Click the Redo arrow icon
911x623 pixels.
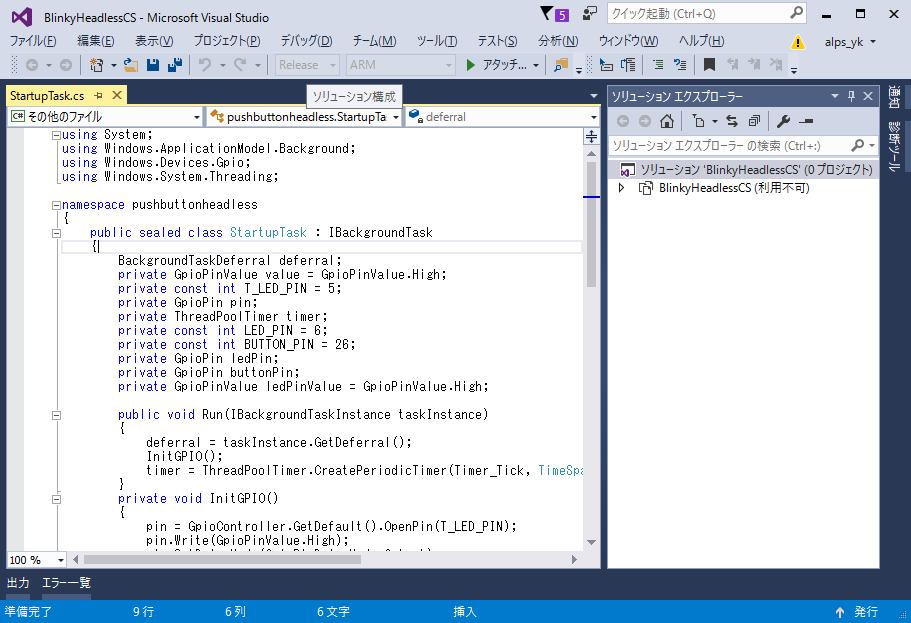tap(240, 65)
